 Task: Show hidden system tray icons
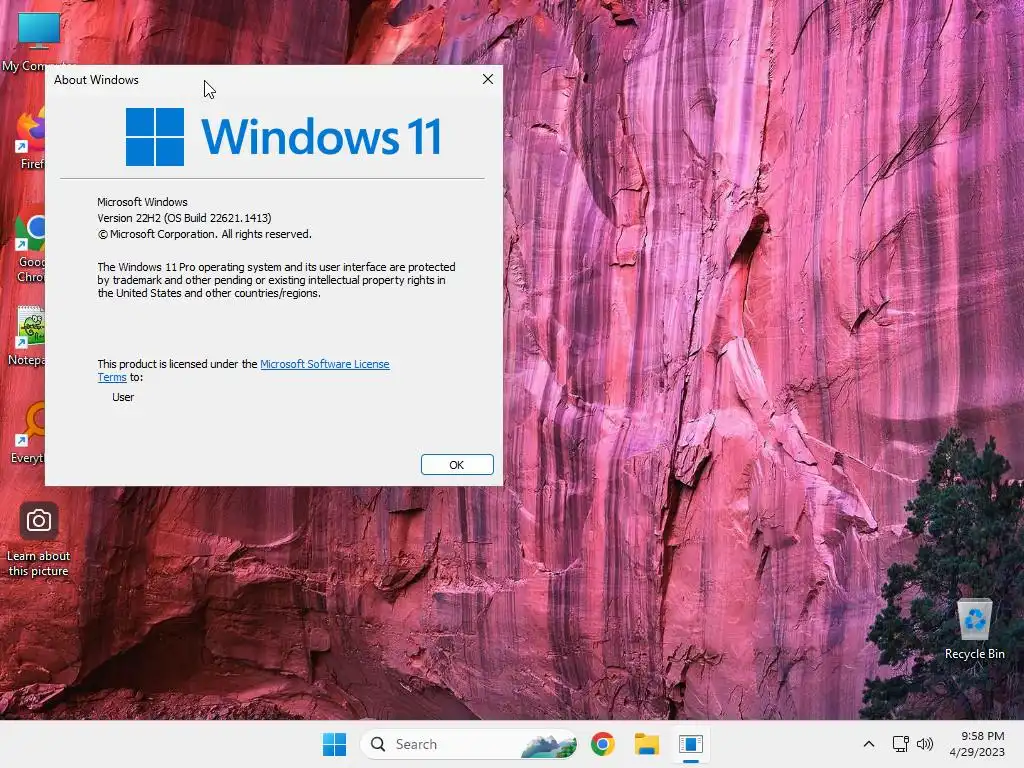tap(869, 744)
